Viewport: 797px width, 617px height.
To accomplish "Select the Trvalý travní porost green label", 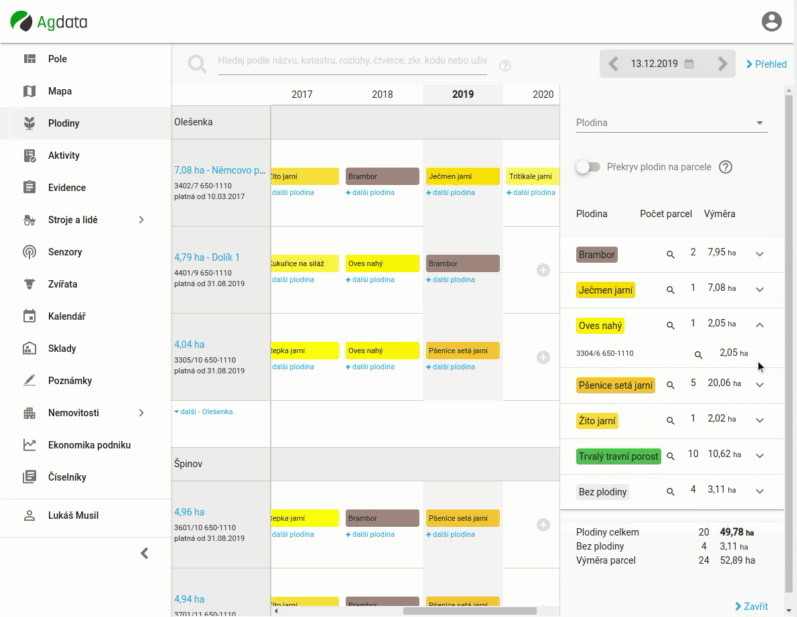I will coord(618,456).
